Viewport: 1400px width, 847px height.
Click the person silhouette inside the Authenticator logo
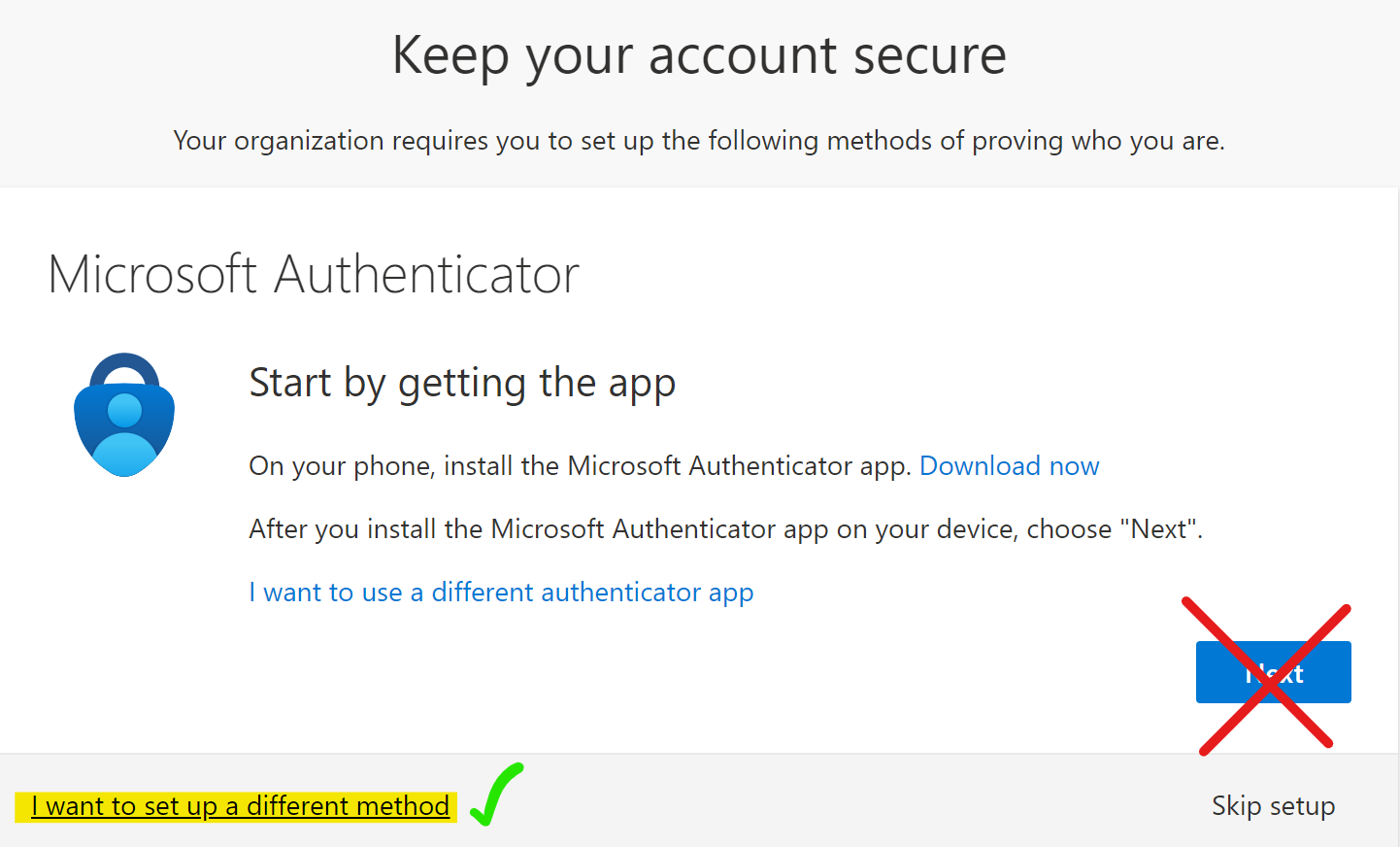point(124,434)
